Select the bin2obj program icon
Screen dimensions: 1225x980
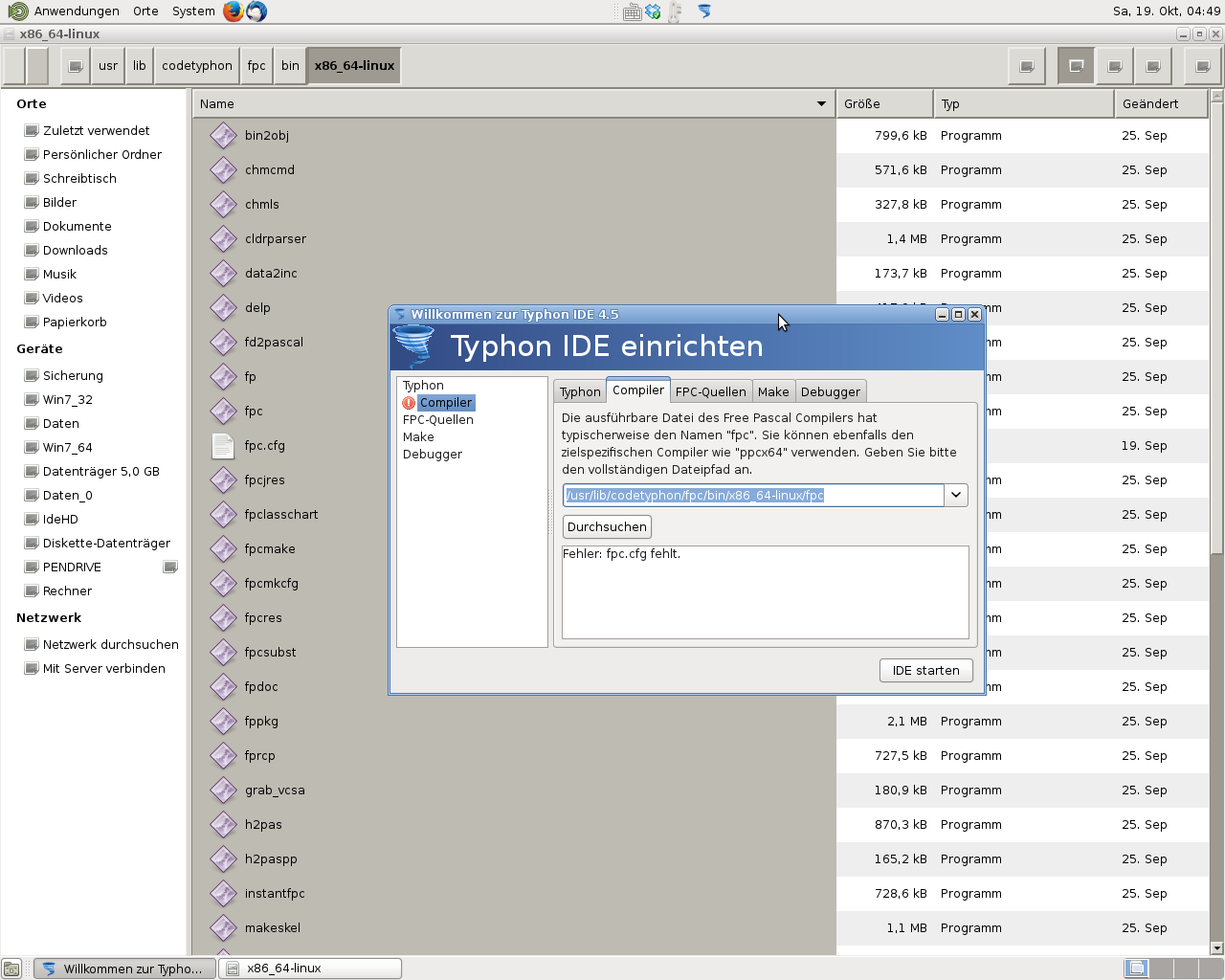pos(223,136)
